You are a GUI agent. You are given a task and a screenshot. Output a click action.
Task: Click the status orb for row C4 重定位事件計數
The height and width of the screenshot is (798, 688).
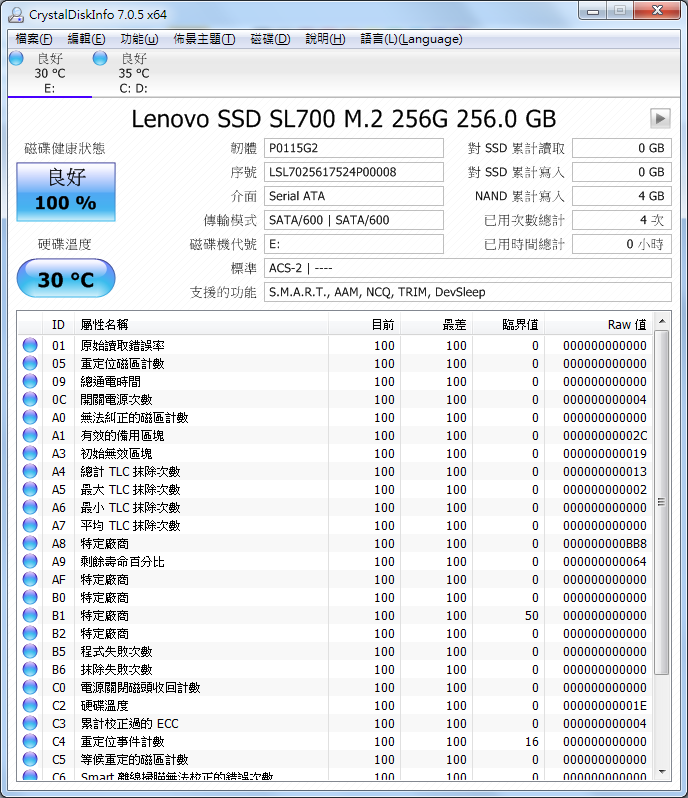(30, 741)
